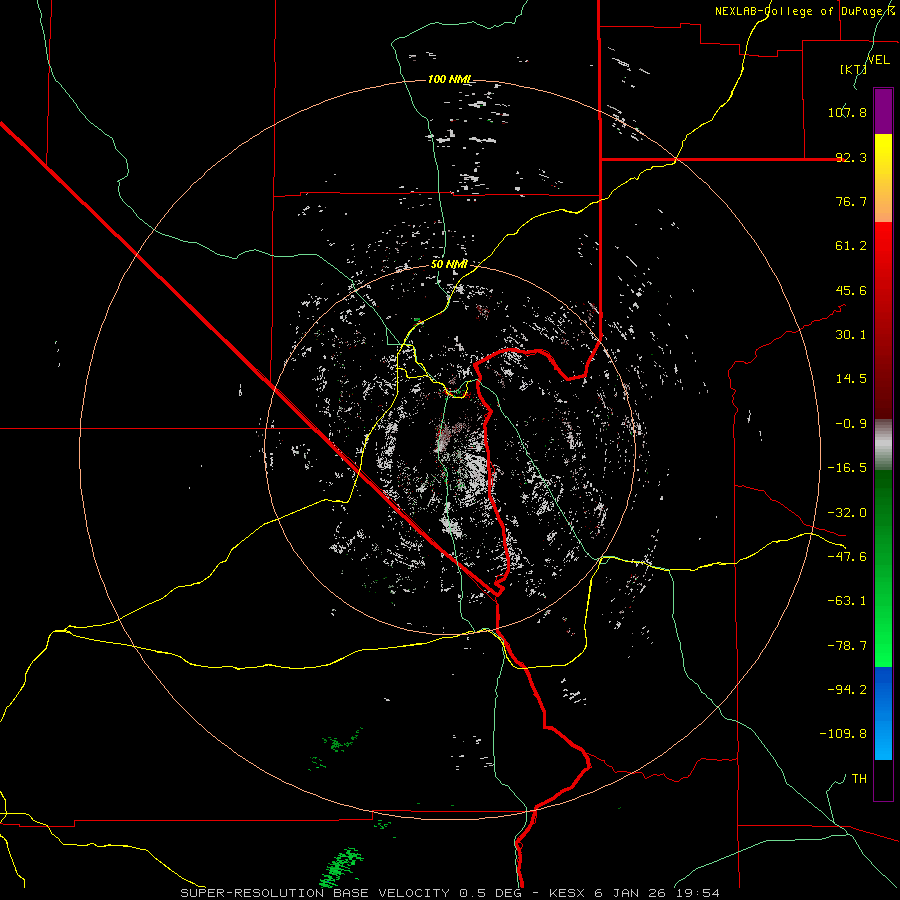
Task: Click the -16.5 scale value
Action: click(847, 468)
